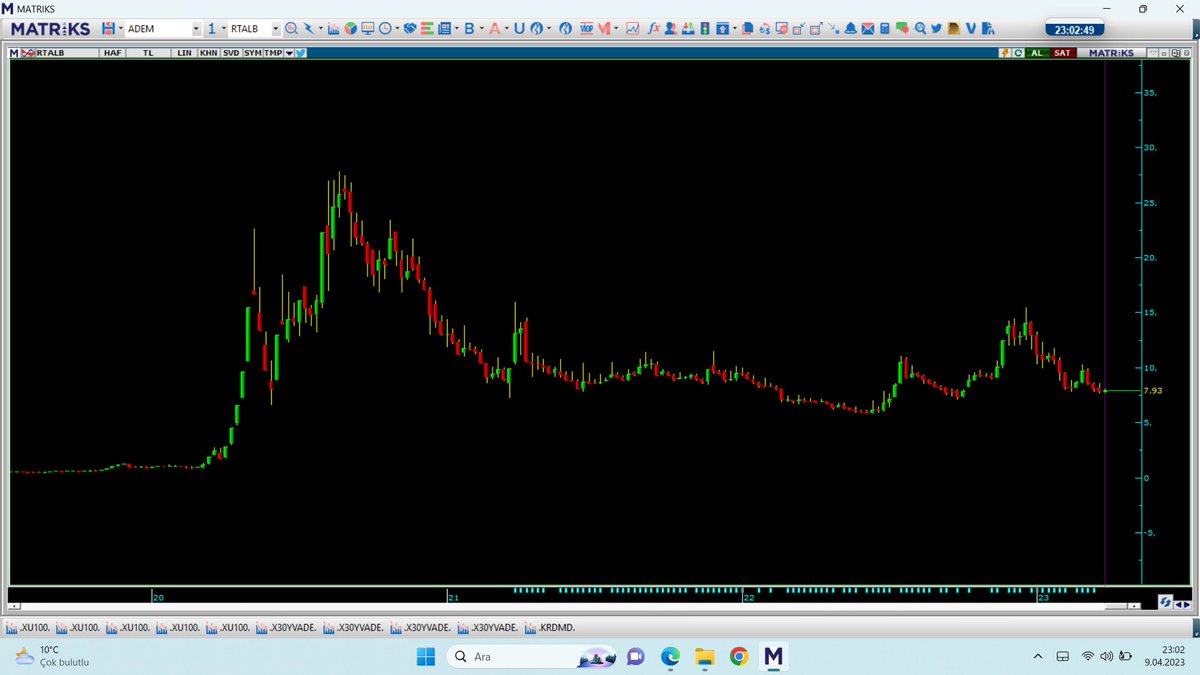Toggle the orange lightning icon in chart header
Screen dimensions: 1200x675
click(x=1006, y=52)
